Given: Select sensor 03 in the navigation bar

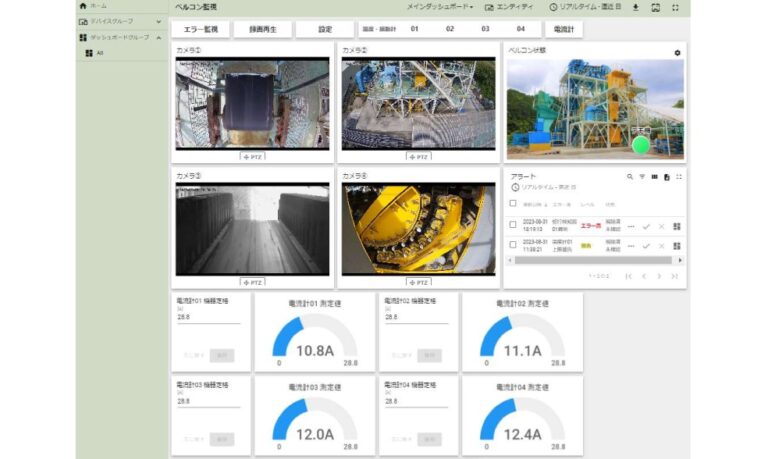Looking at the screenshot, I should point(485,29).
